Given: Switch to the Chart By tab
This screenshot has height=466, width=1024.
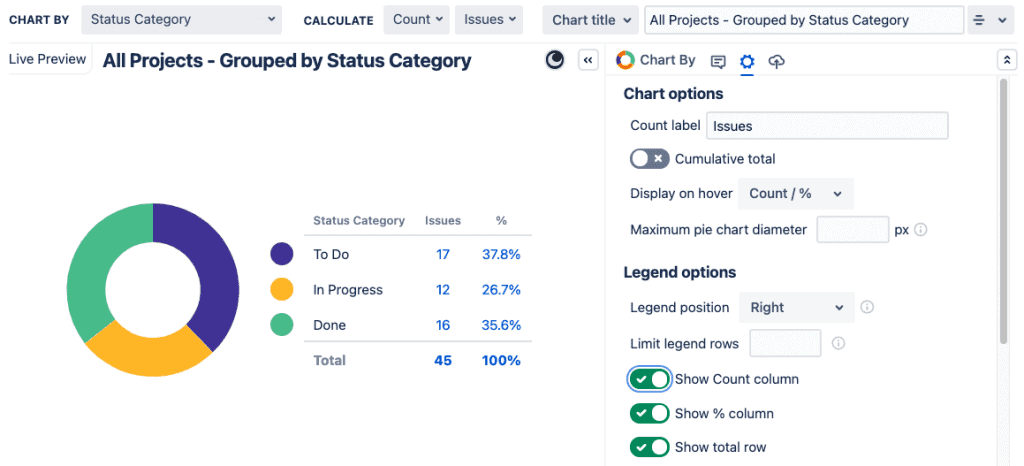Looking at the screenshot, I should 656,60.
